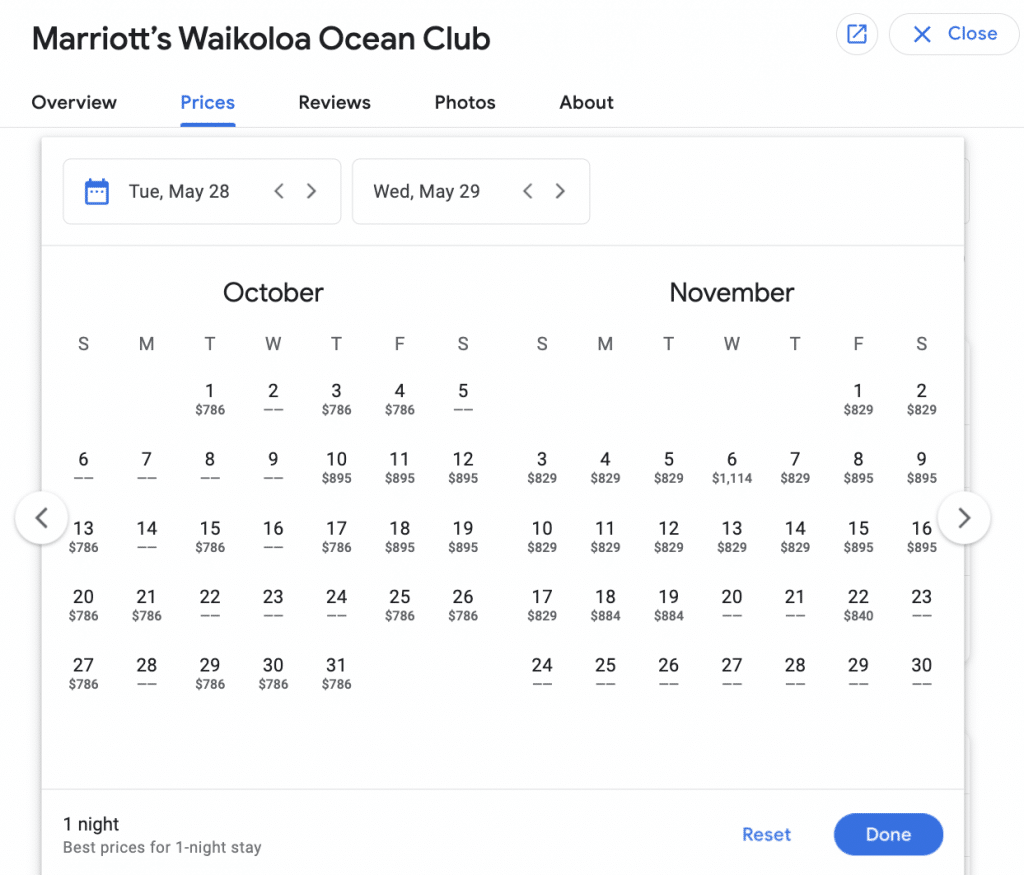The width and height of the screenshot is (1024, 875).
Task: Close the hotel details panel
Action: [954, 34]
